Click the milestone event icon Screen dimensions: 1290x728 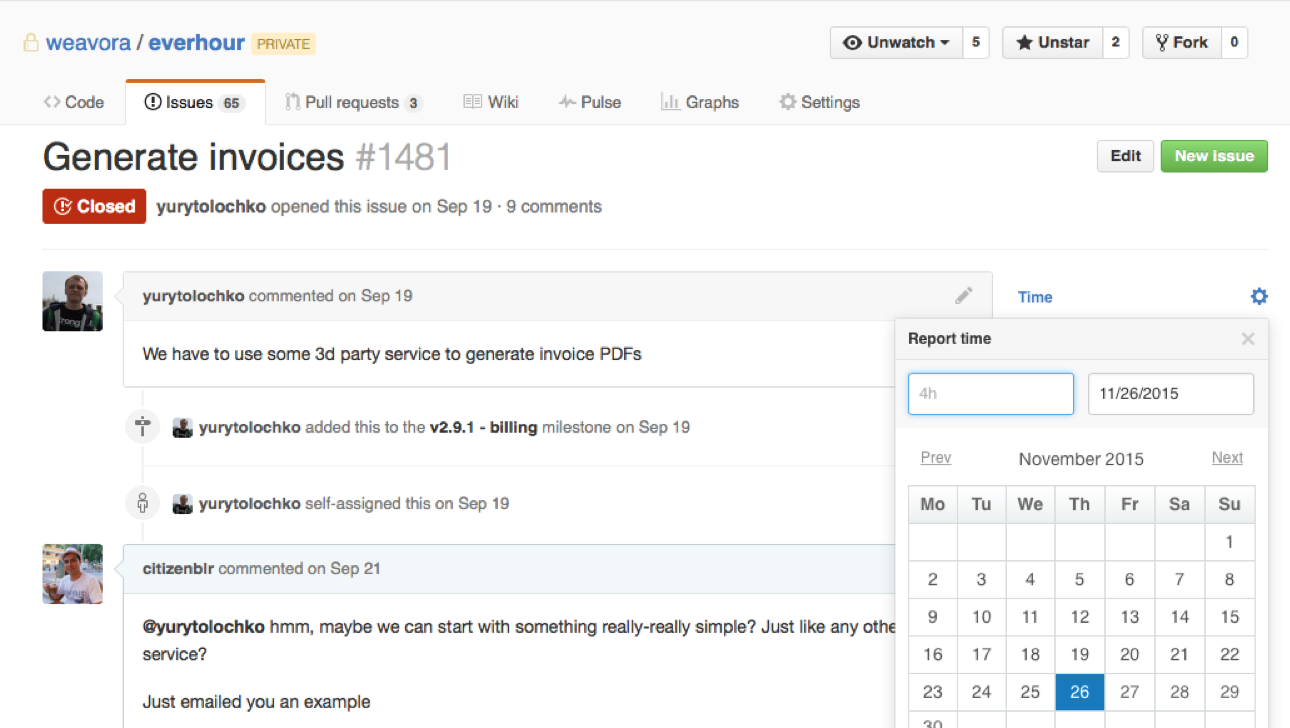pos(142,427)
